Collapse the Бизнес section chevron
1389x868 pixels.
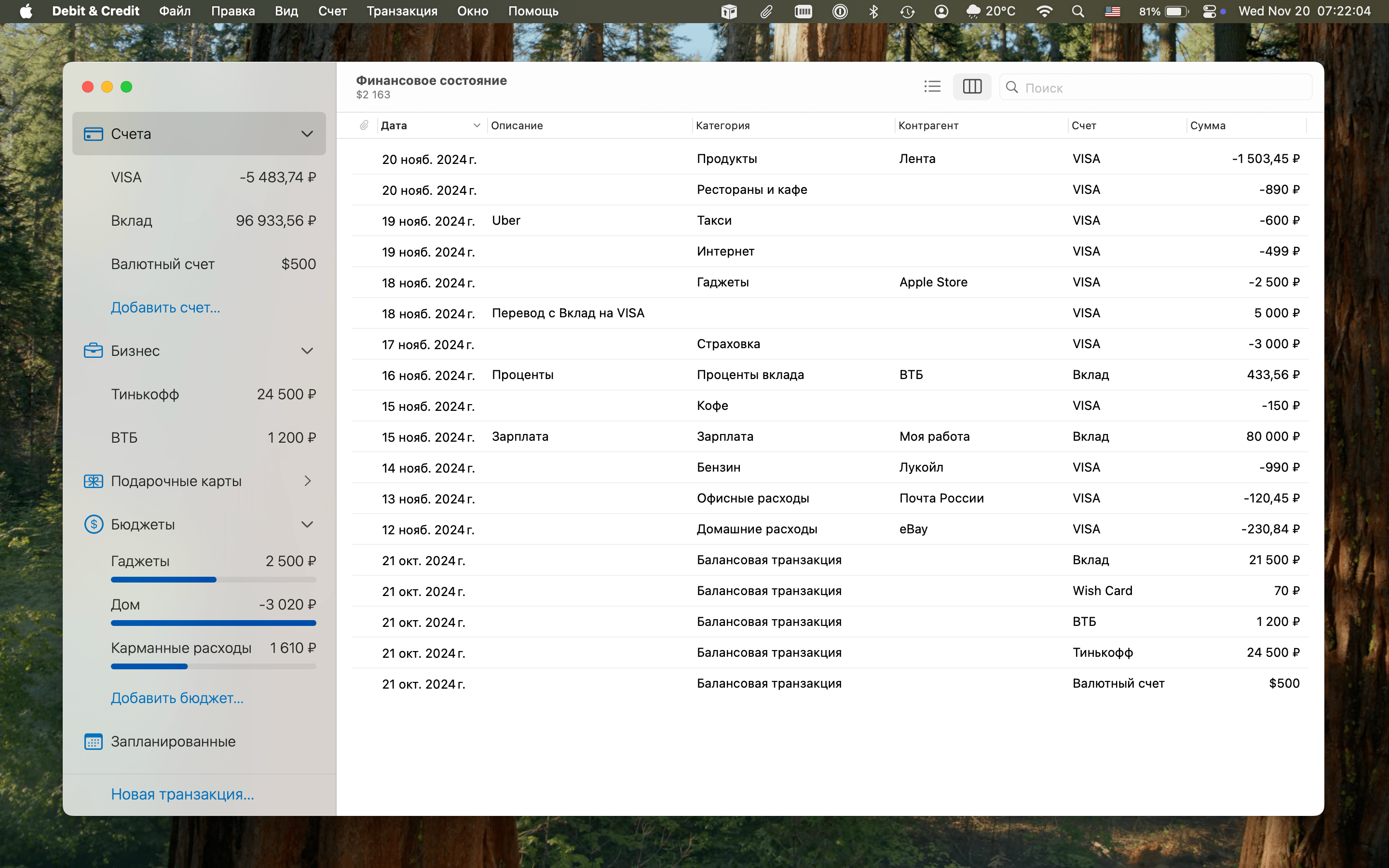[307, 351]
